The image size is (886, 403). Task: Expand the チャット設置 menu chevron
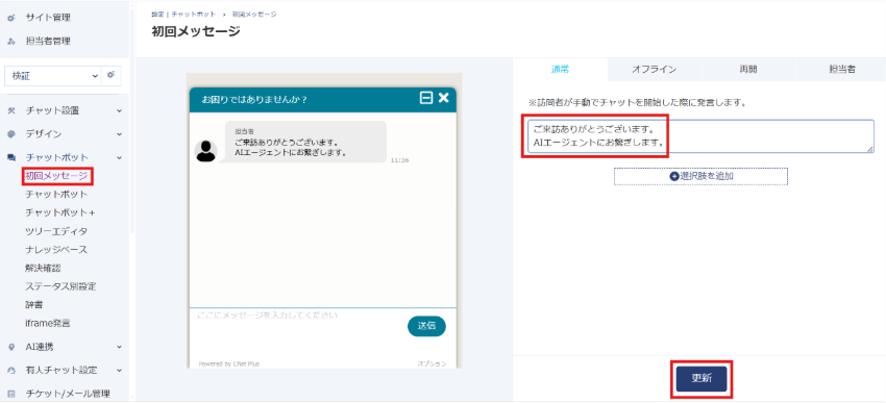(119, 111)
